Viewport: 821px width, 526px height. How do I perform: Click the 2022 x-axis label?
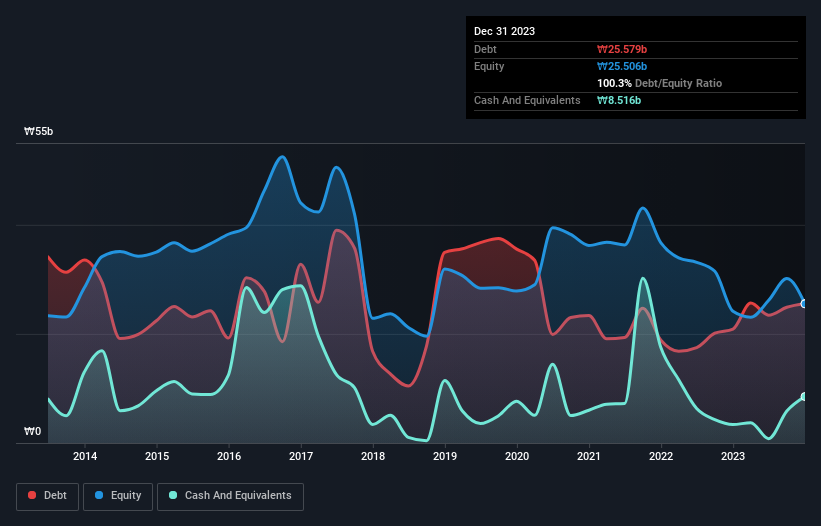tap(661, 456)
